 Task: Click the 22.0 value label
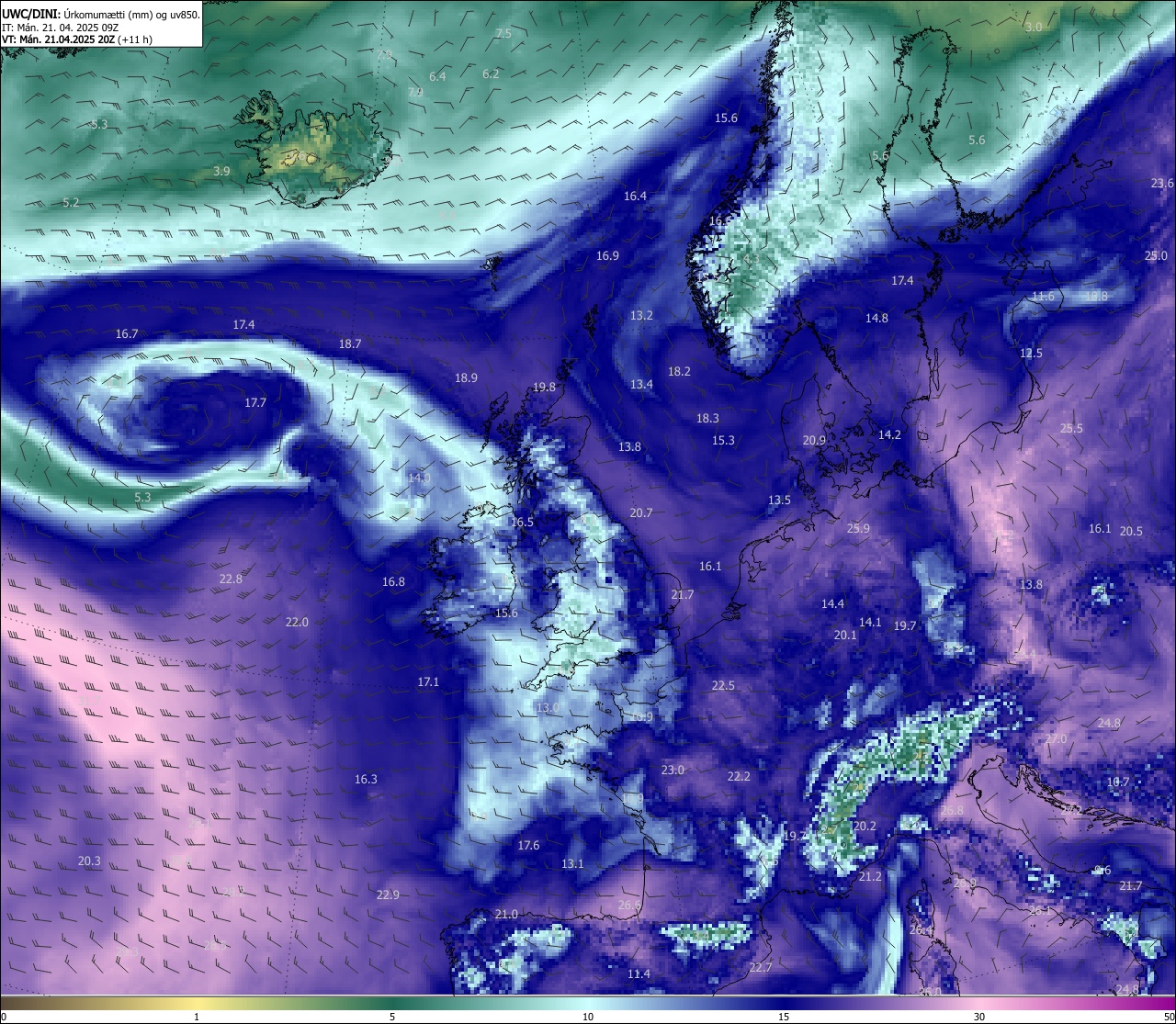click(x=297, y=622)
